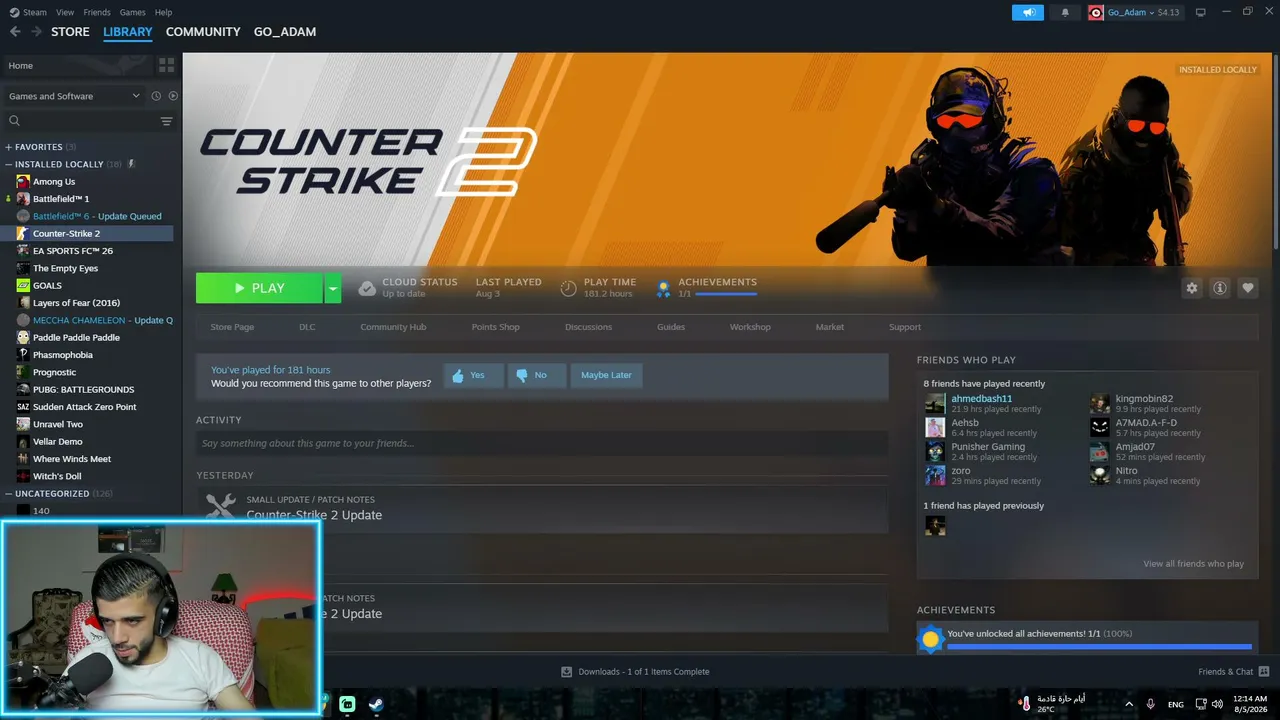
Task: Open the GO_ADAM profile tab
Action: (285, 32)
